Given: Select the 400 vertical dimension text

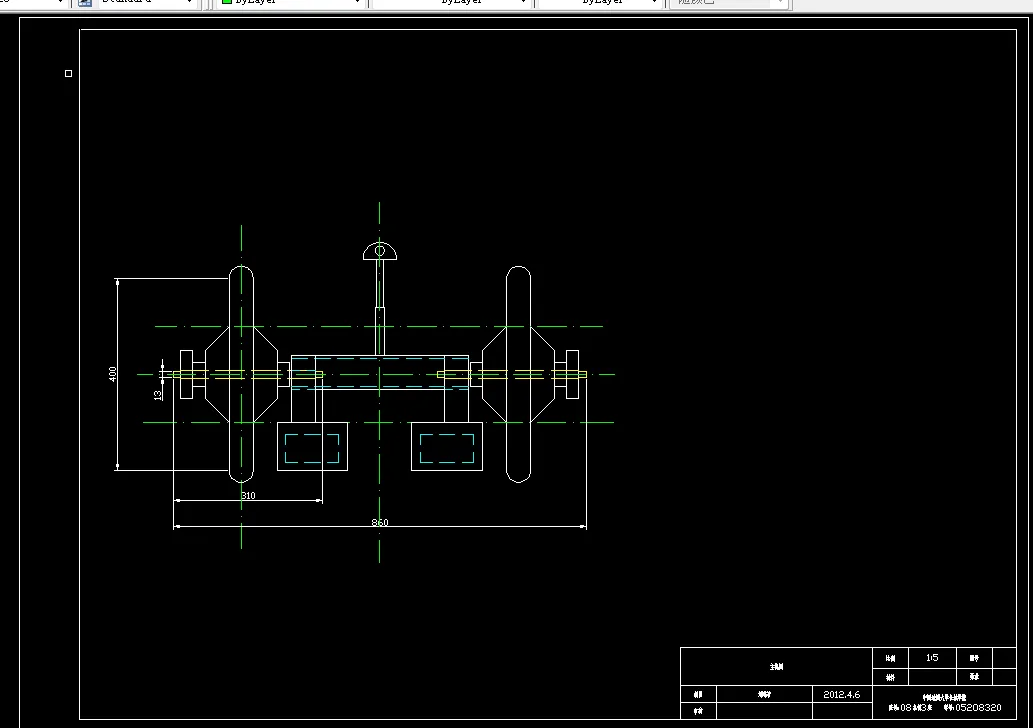Looking at the screenshot, I should [113, 374].
